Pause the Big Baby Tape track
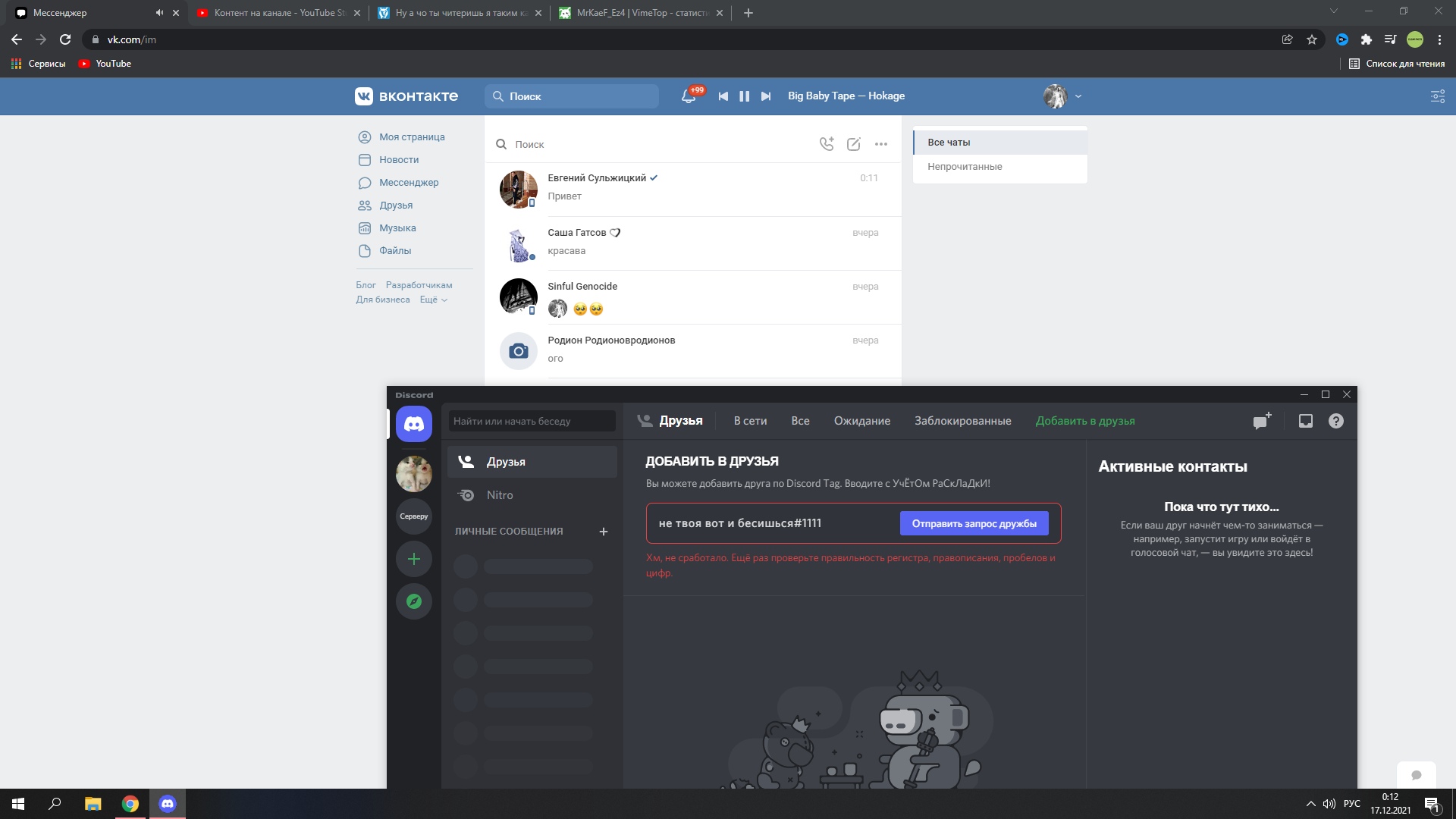This screenshot has height=819, width=1456. tap(744, 96)
